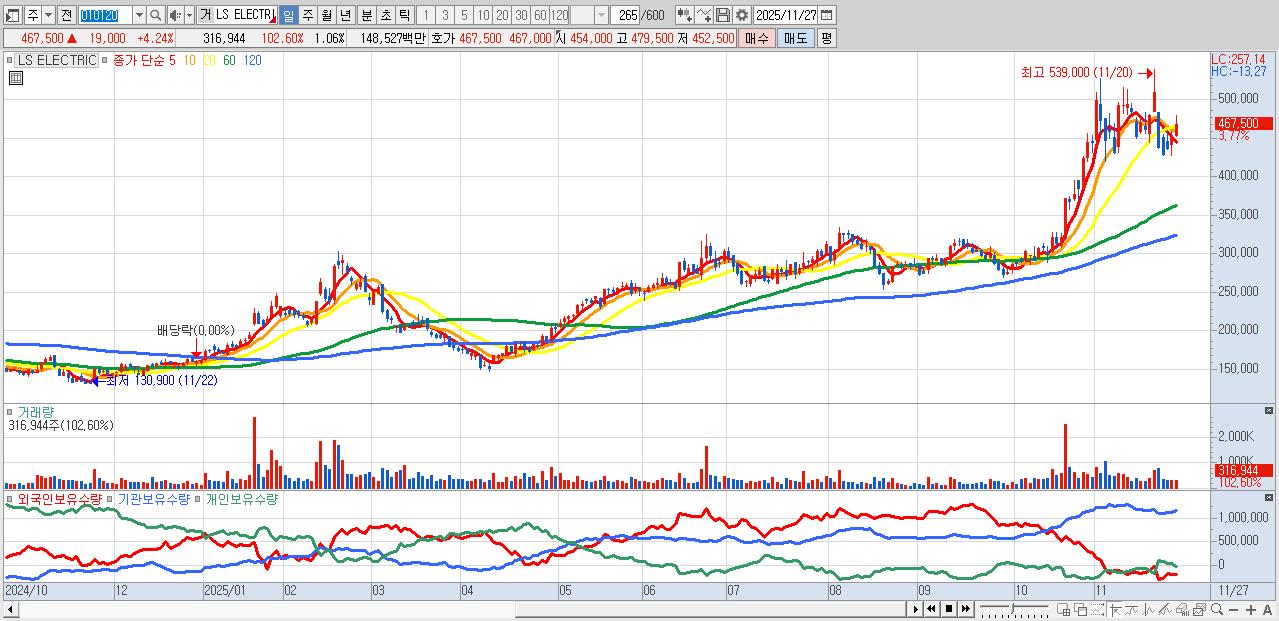Click the diagonal trendline tool icon
The width and height of the screenshot is (1279, 621).
(1165, 609)
